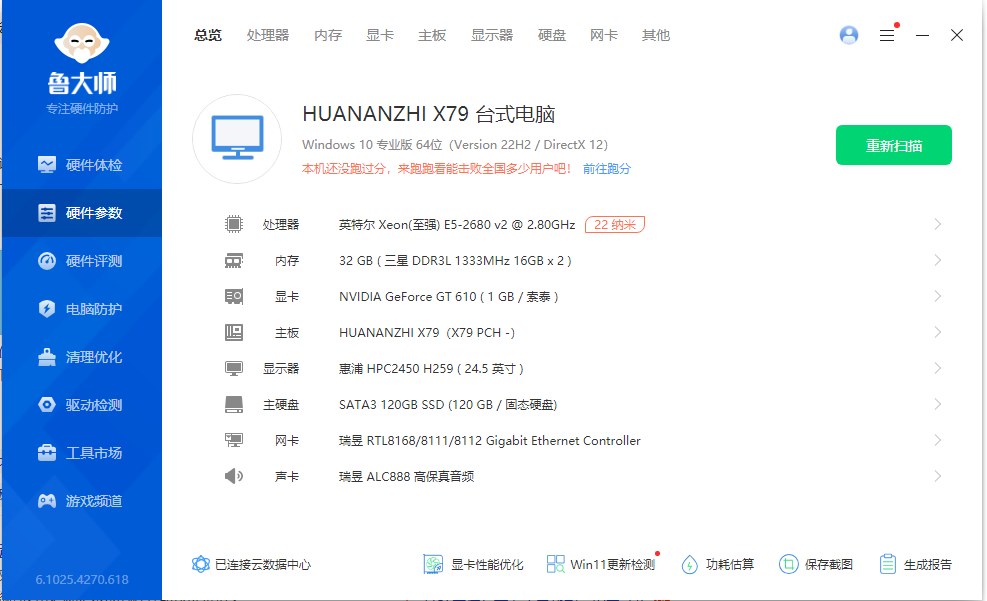Open 显卡性能优化
The width and height of the screenshot is (987, 601).
pyautogui.click(x=473, y=564)
